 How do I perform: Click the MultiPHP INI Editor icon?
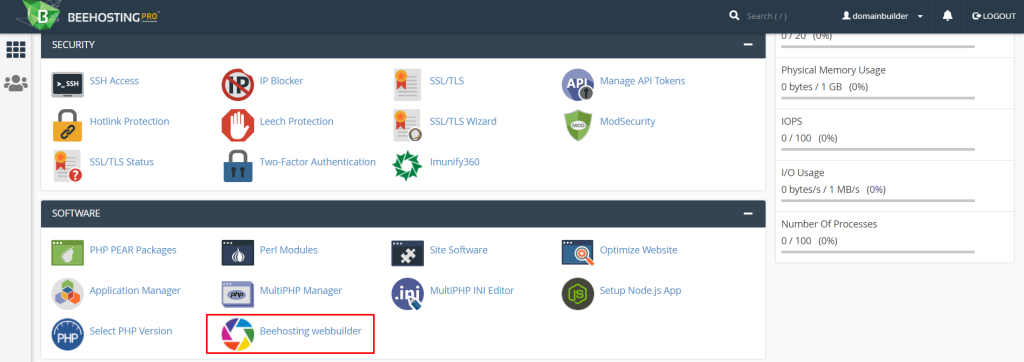pyautogui.click(x=408, y=294)
